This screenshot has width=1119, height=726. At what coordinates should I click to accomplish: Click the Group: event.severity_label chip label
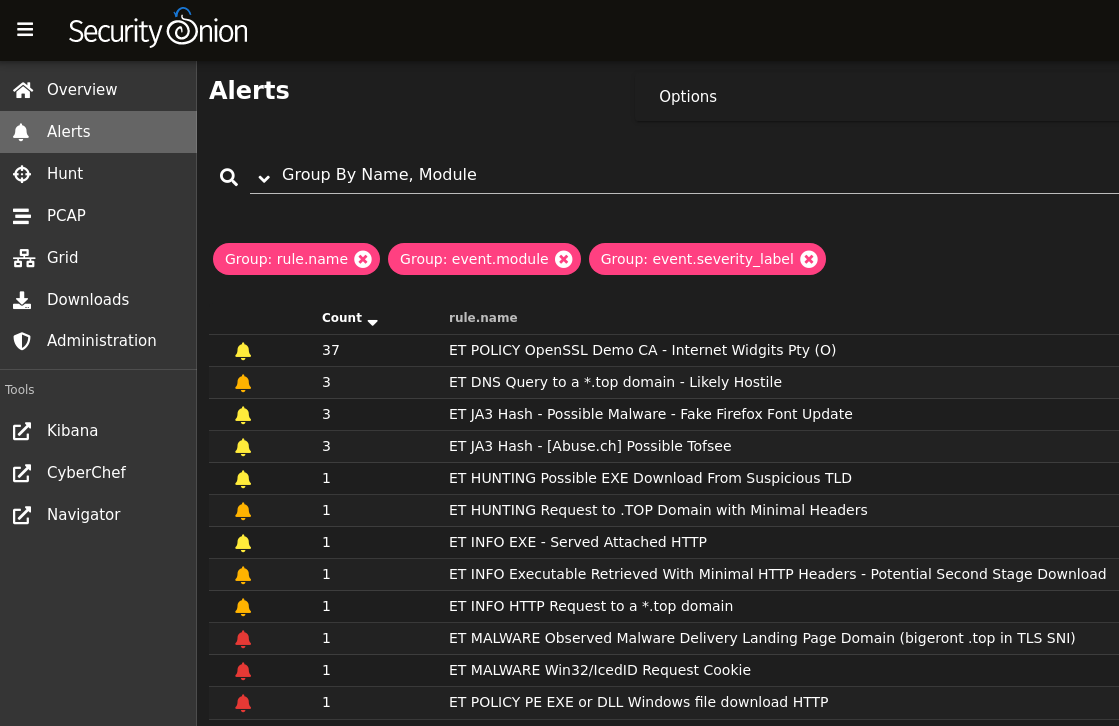pyautogui.click(x=697, y=259)
